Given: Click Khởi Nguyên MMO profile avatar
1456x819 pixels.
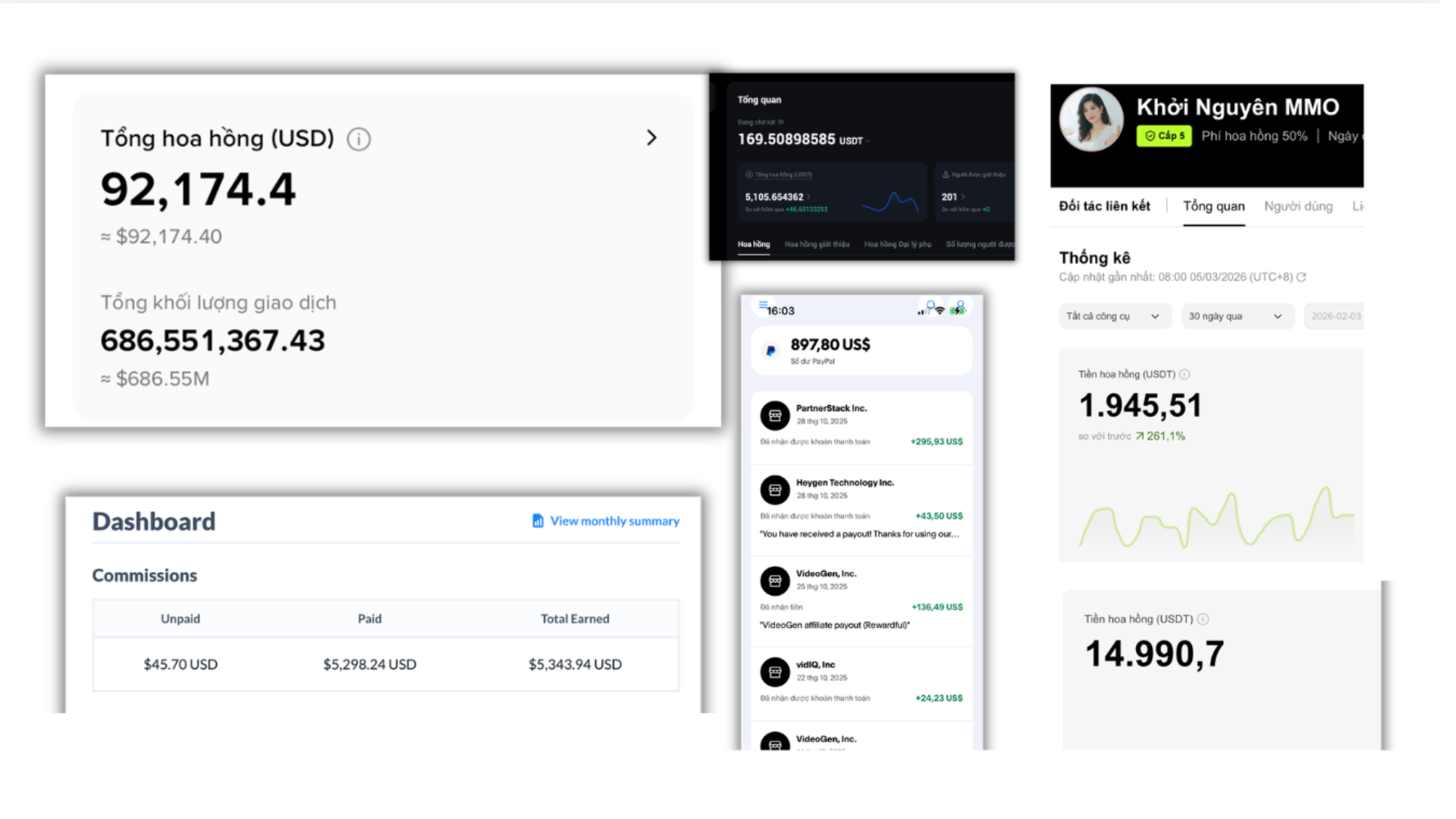Looking at the screenshot, I should [x=1091, y=119].
